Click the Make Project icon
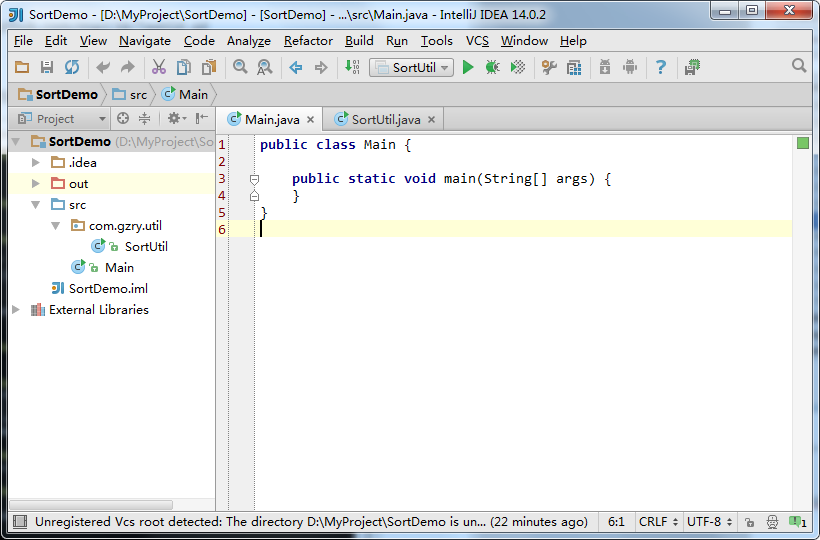The width and height of the screenshot is (820, 540). click(352, 67)
